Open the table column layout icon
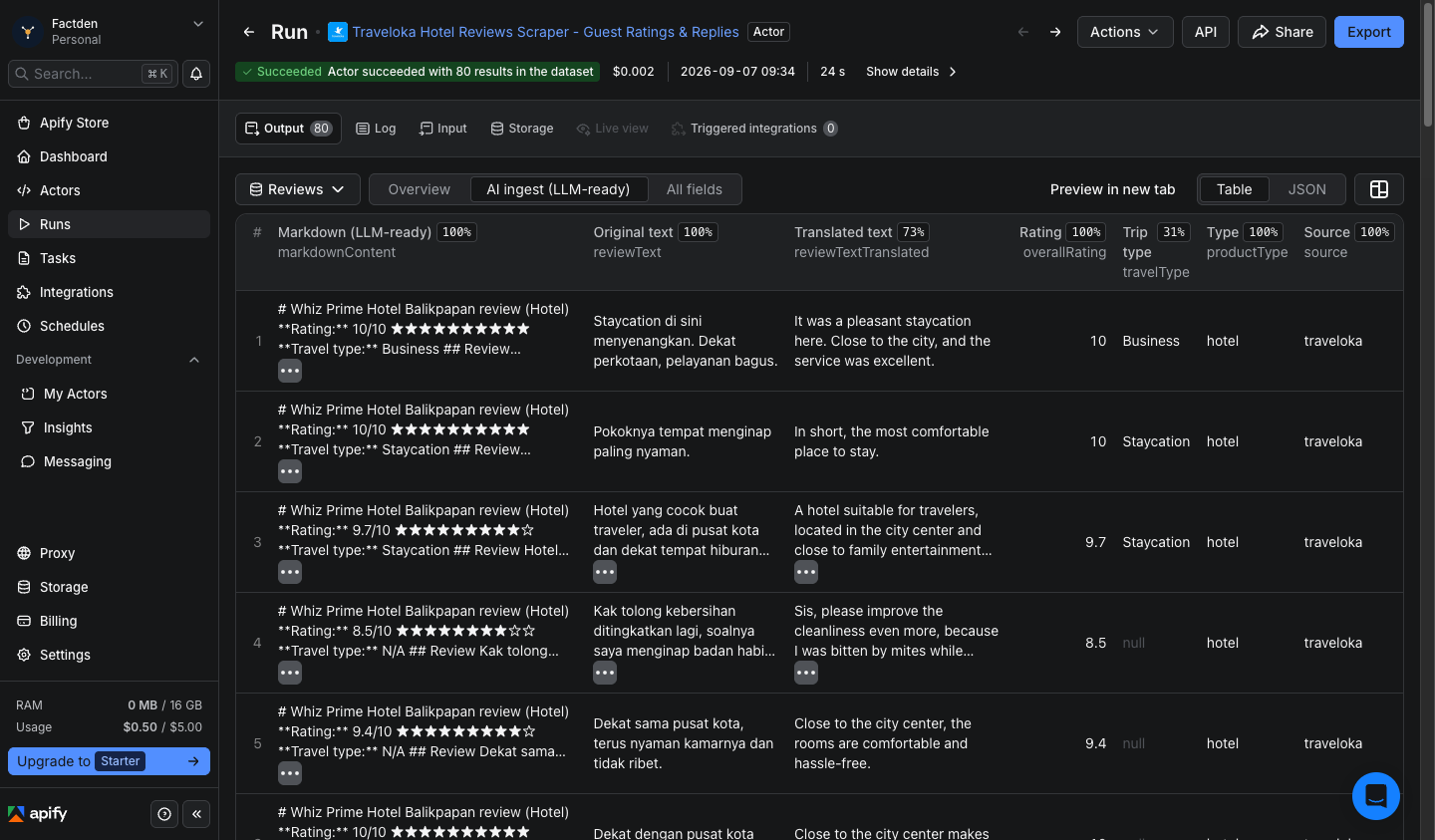The height and width of the screenshot is (840, 1435). [x=1379, y=189]
